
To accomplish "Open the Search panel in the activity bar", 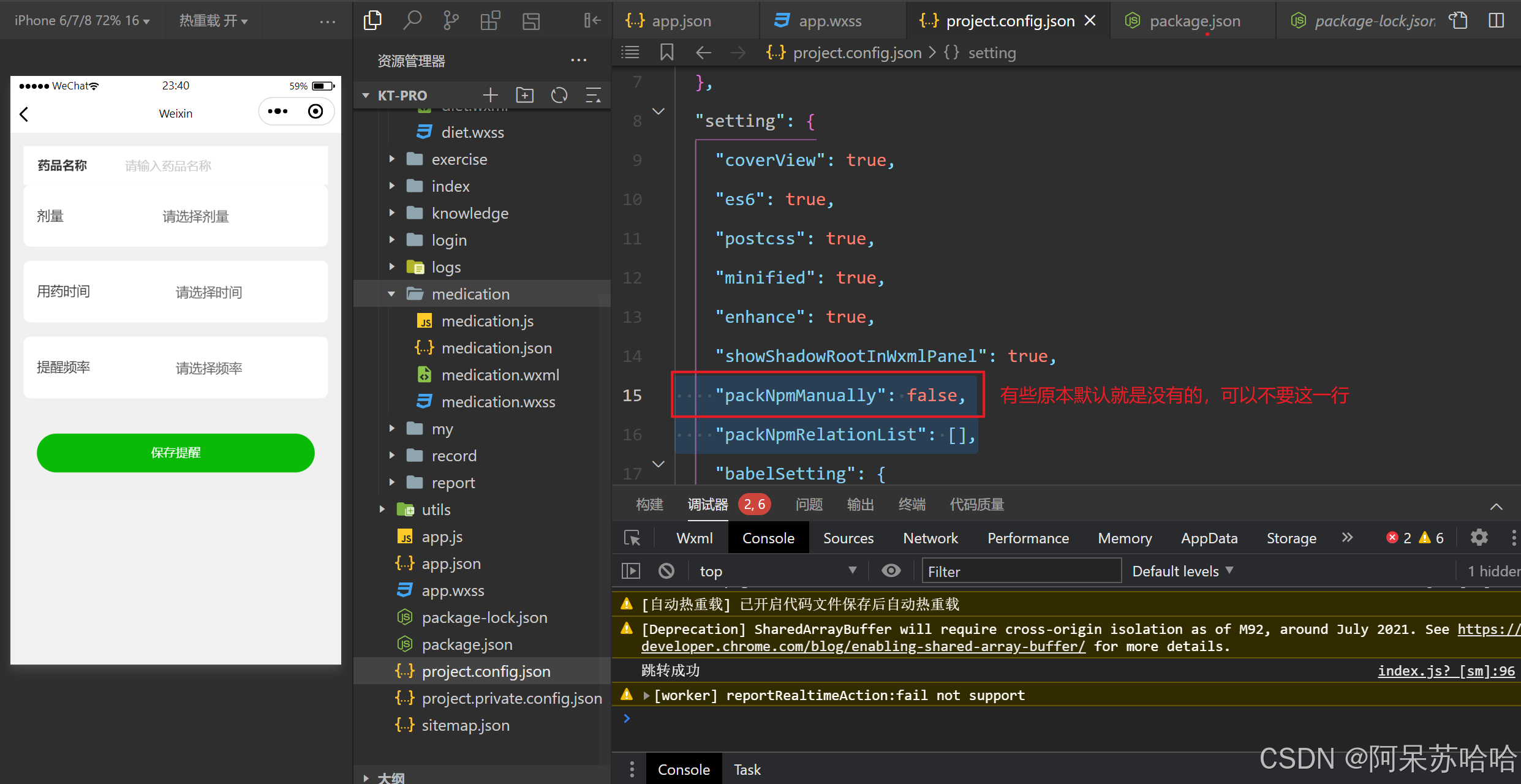I will pos(412,20).
